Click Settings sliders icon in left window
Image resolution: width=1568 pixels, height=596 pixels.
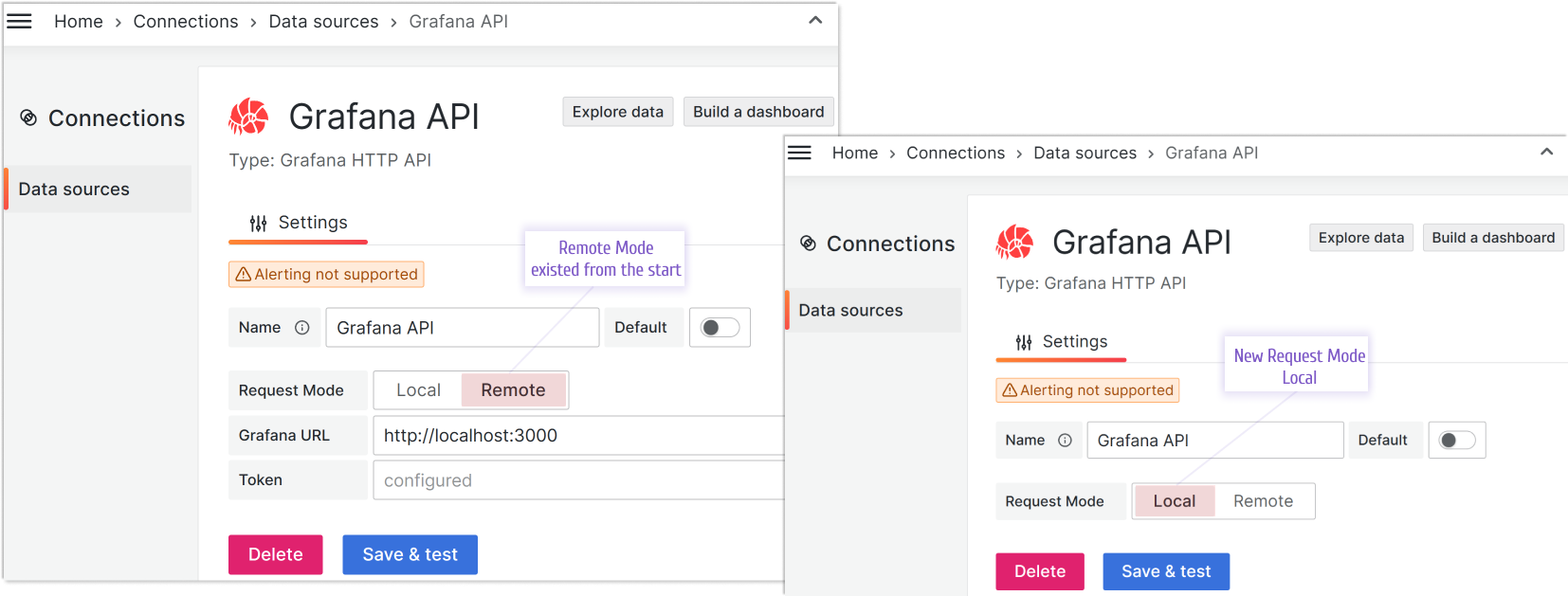pos(258,224)
